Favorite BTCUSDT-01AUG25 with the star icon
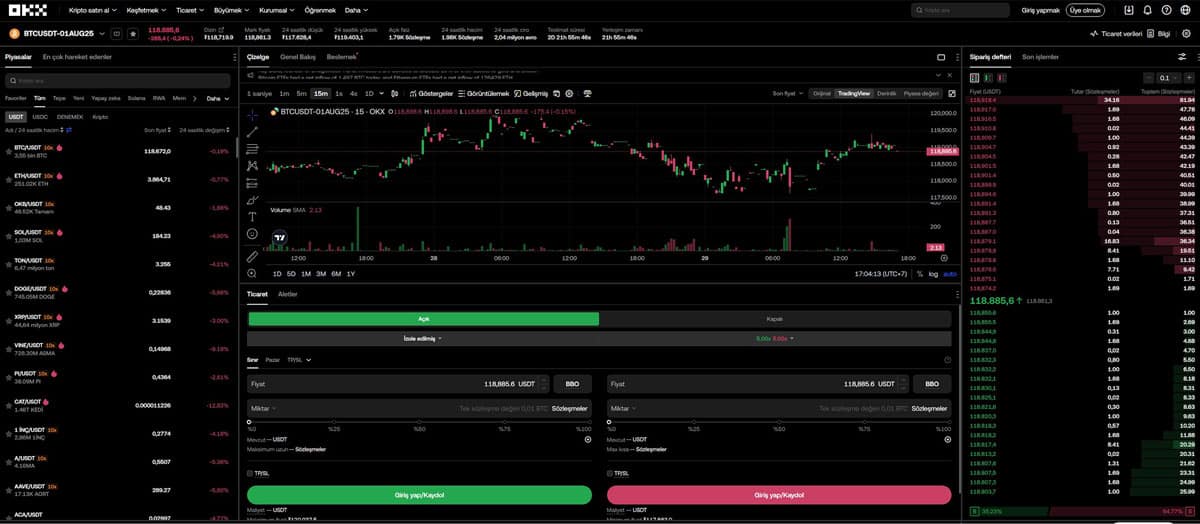The image size is (1200, 524). coord(132,34)
